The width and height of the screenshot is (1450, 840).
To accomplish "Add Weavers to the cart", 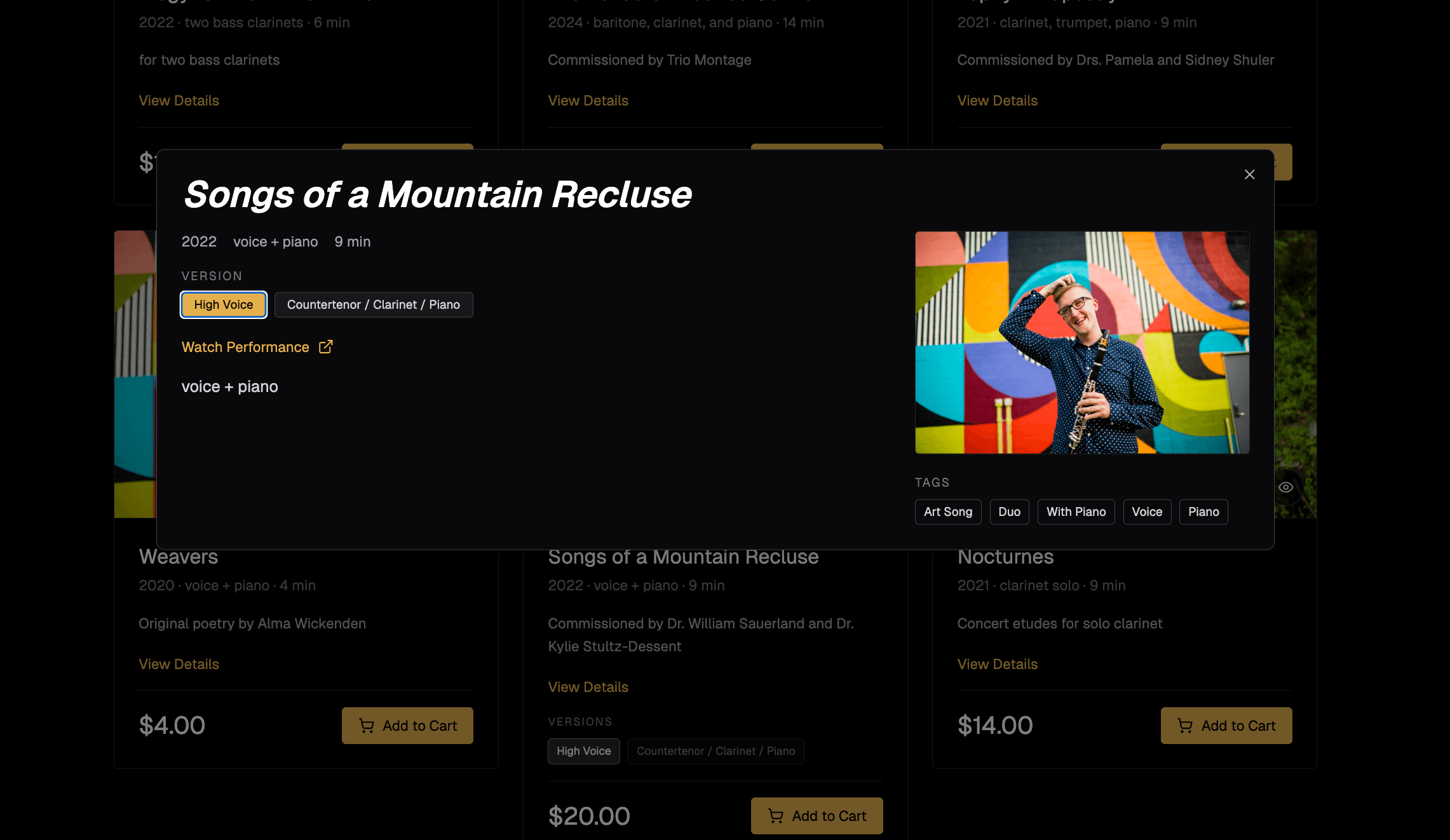I will (407, 726).
